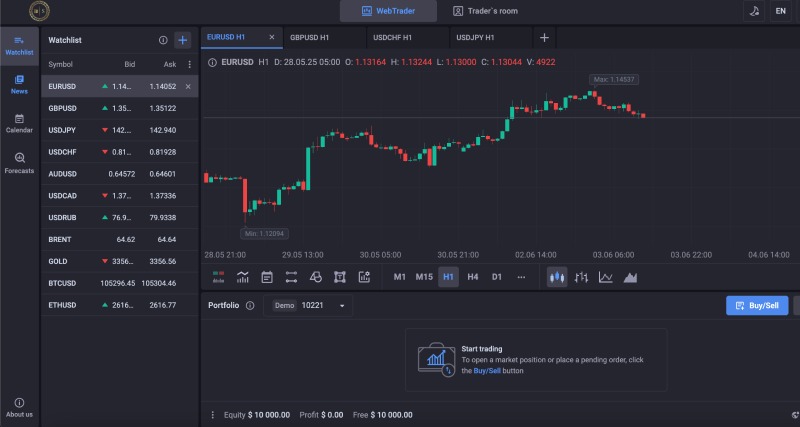Select the shapes drawing tool
This screenshot has width=800, height=427.
[316, 277]
